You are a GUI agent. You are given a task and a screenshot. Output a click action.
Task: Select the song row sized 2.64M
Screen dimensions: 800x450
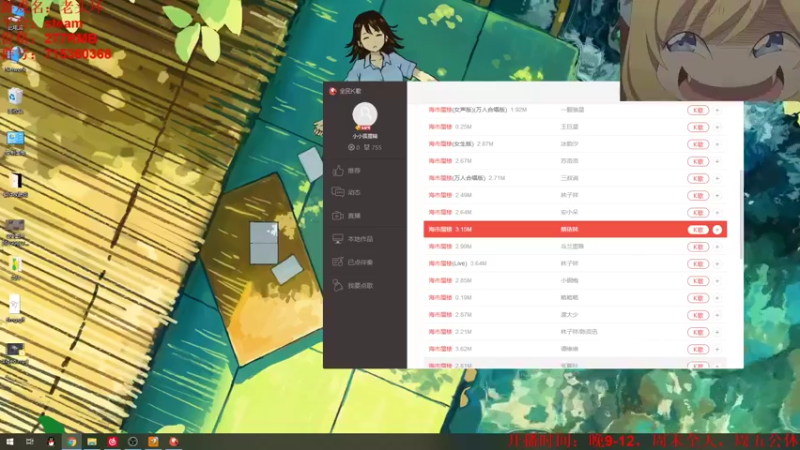(x=575, y=212)
